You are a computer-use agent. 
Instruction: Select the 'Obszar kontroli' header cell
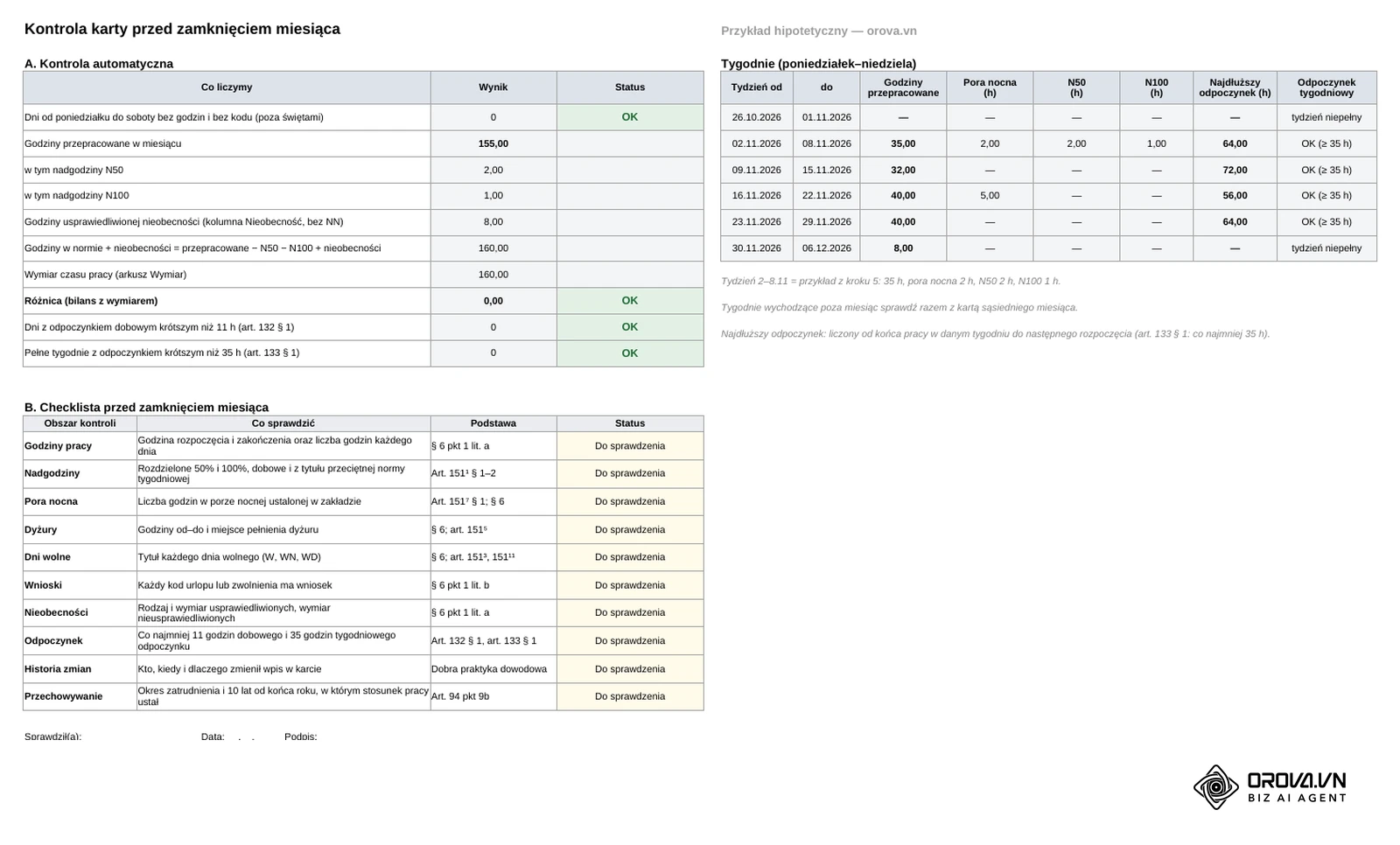coord(80,423)
